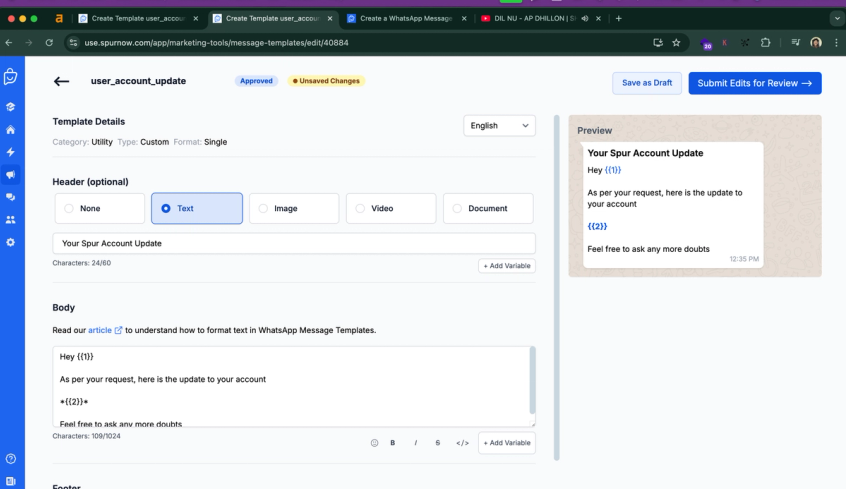Image resolution: width=846 pixels, height=489 pixels.
Task: Bookmark page with the star icon
Action: pyautogui.click(x=676, y=43)
